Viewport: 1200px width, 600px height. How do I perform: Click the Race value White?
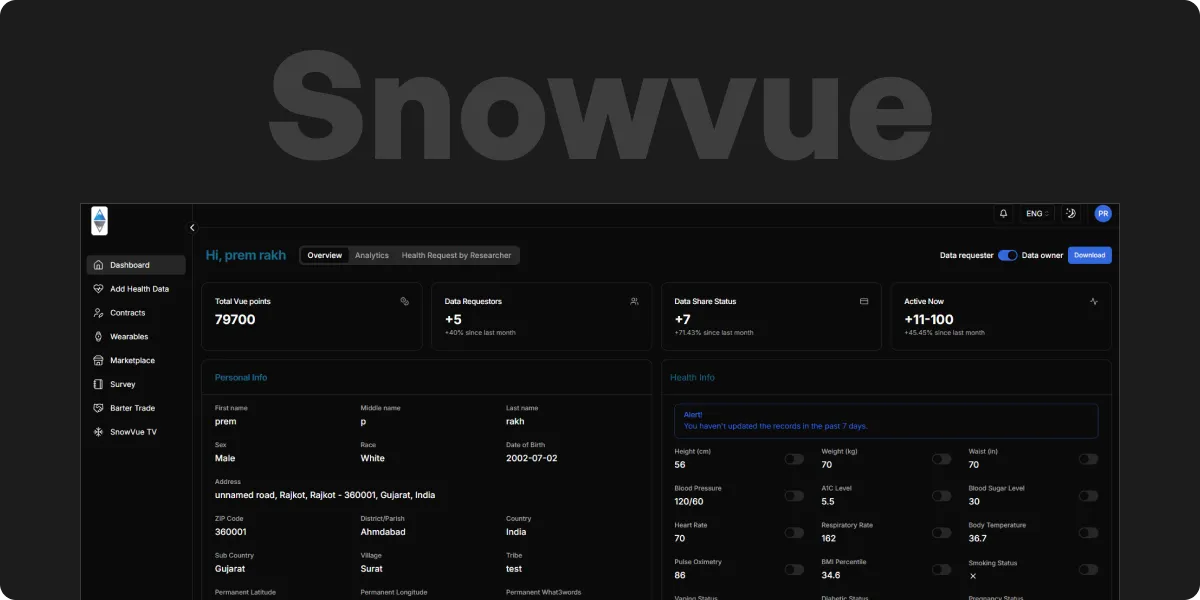tap(373, 459)
